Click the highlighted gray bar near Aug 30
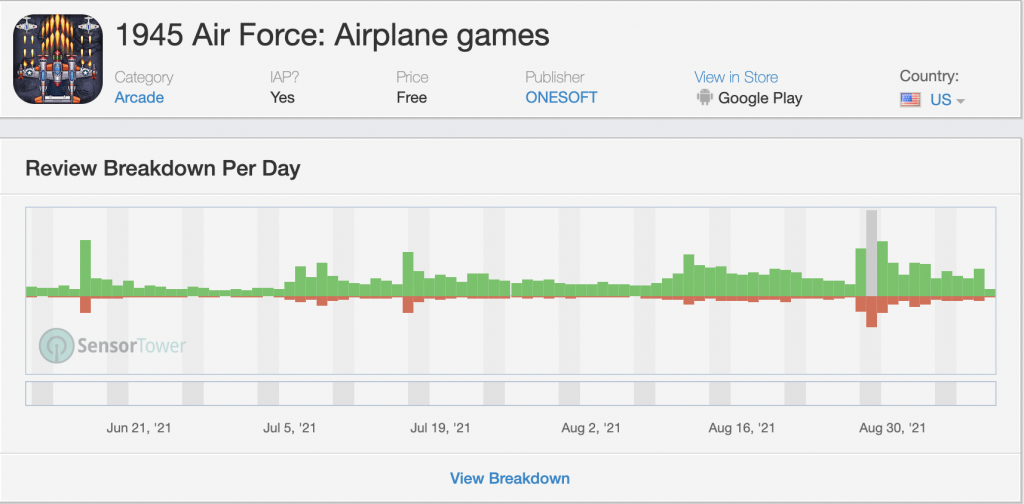The width and height of the screenshot is (1024, 504). coord(871,253)
